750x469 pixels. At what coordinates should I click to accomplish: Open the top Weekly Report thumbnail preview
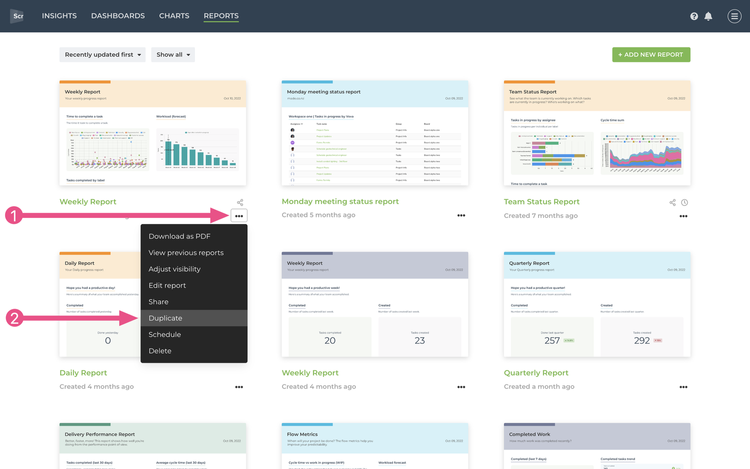153,133
